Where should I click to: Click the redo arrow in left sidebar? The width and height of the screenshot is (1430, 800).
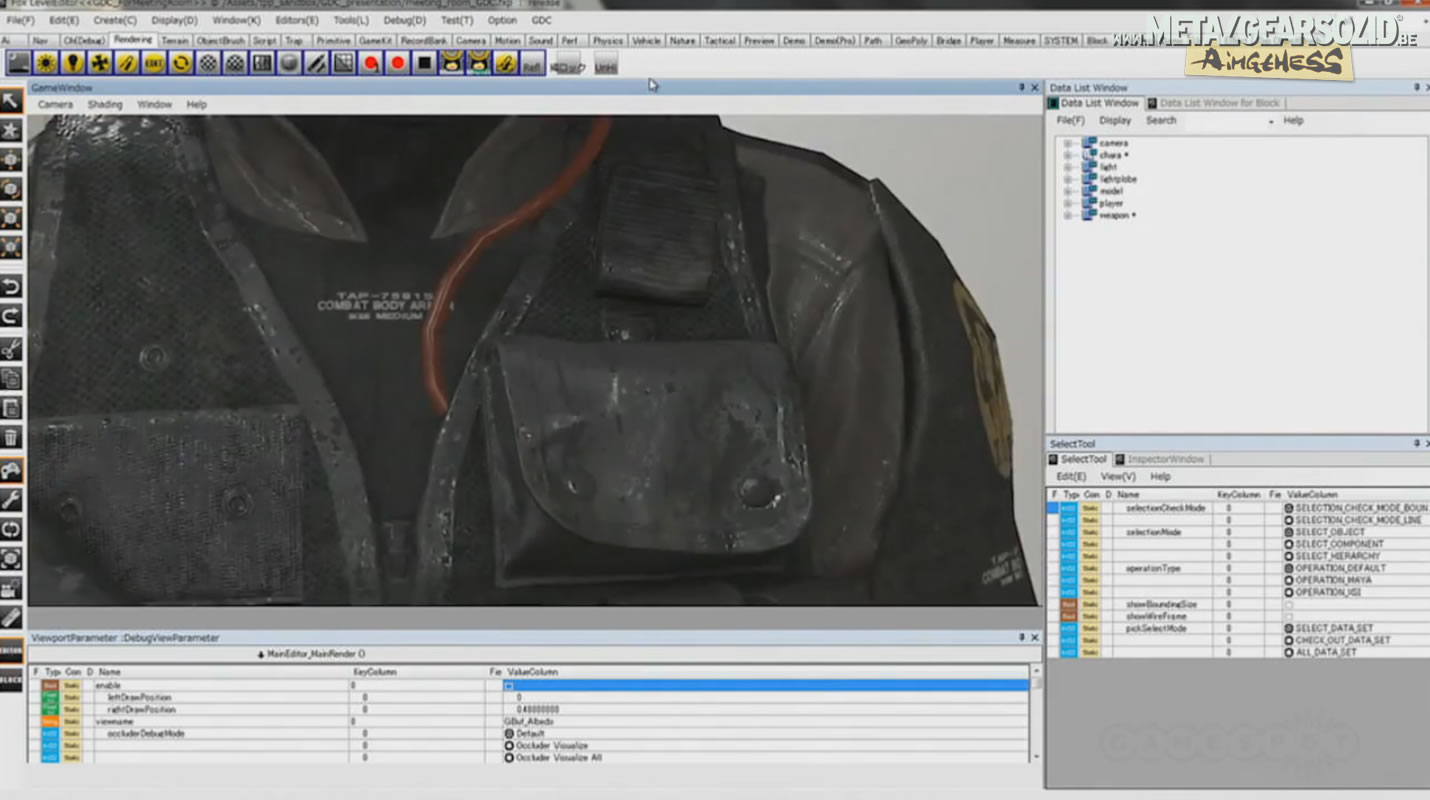coord(11,317)
